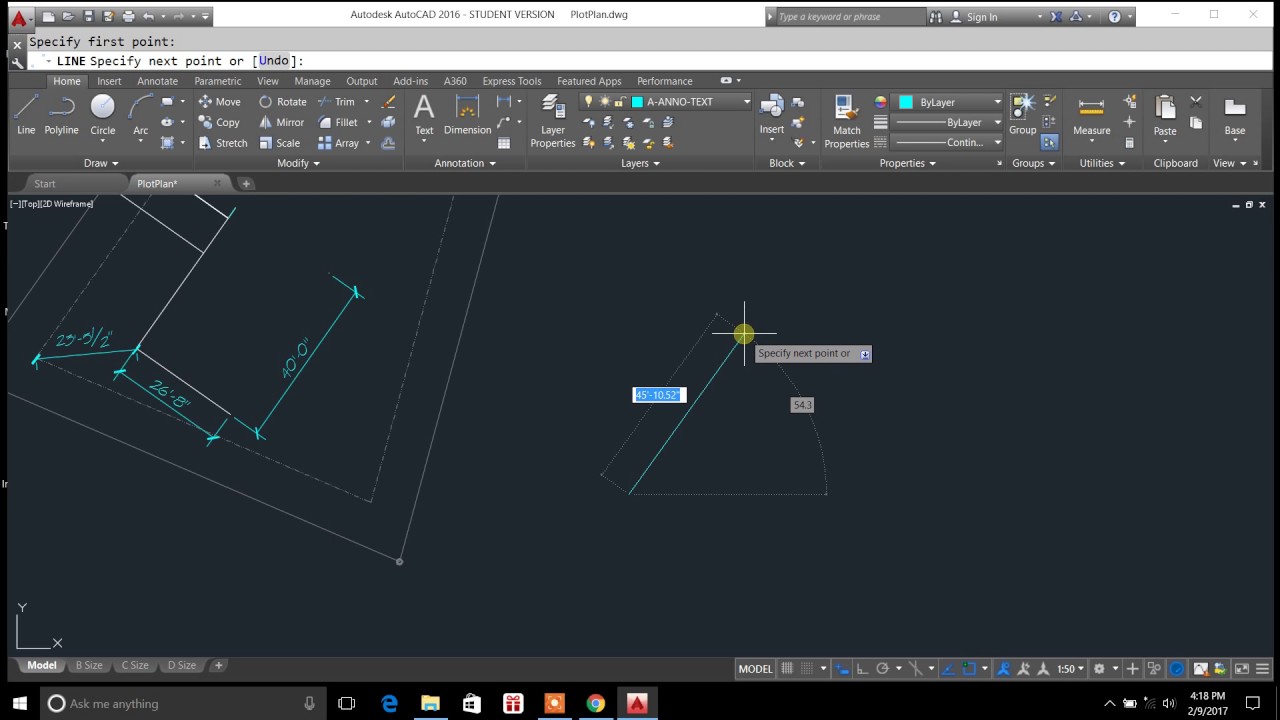Expand the Draw panel

click(101, 163)
